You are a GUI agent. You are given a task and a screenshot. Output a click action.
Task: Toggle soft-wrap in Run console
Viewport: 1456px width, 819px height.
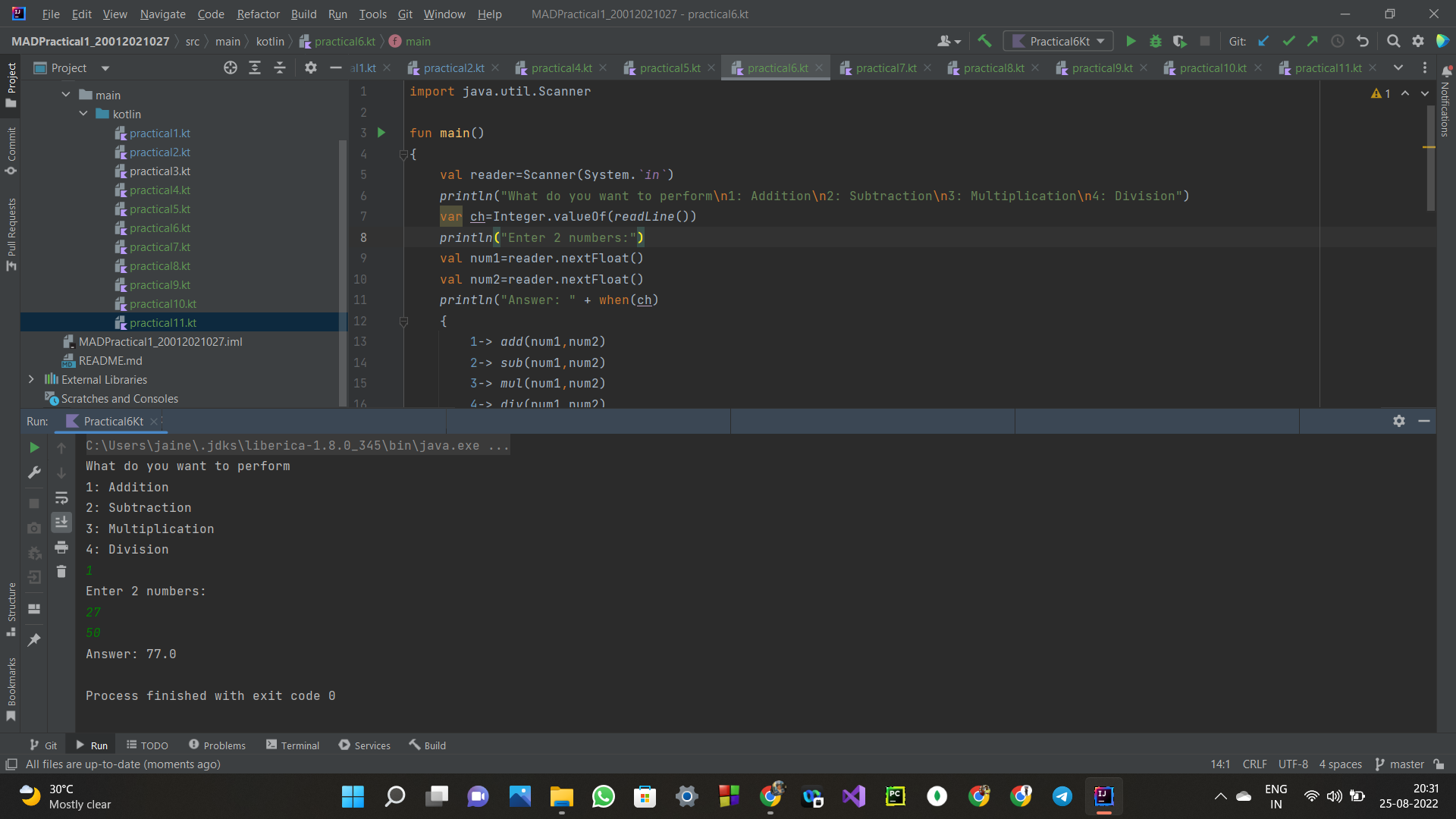(61, 497)
